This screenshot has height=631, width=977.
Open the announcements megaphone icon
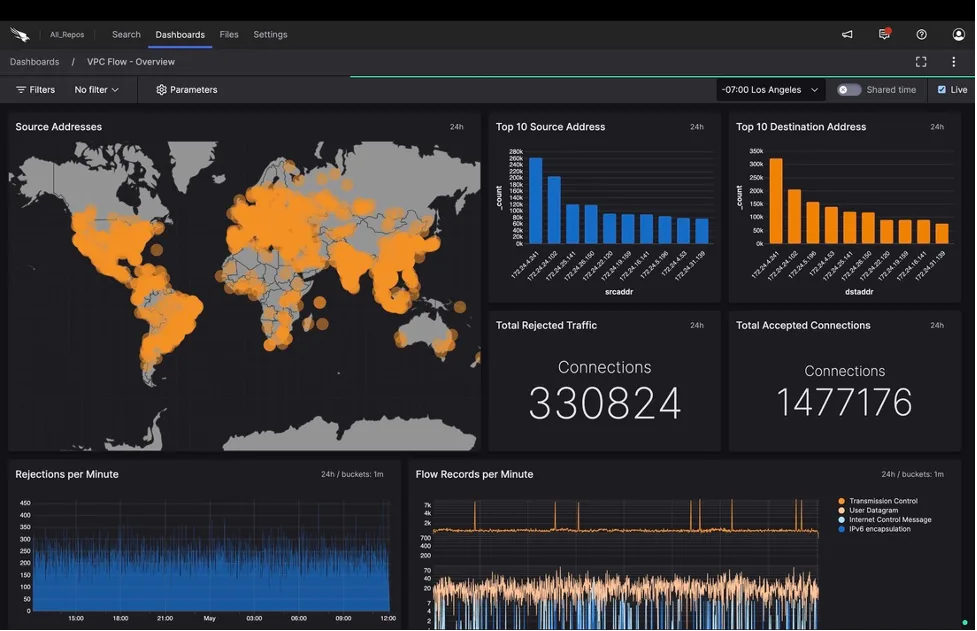point(847,35)
